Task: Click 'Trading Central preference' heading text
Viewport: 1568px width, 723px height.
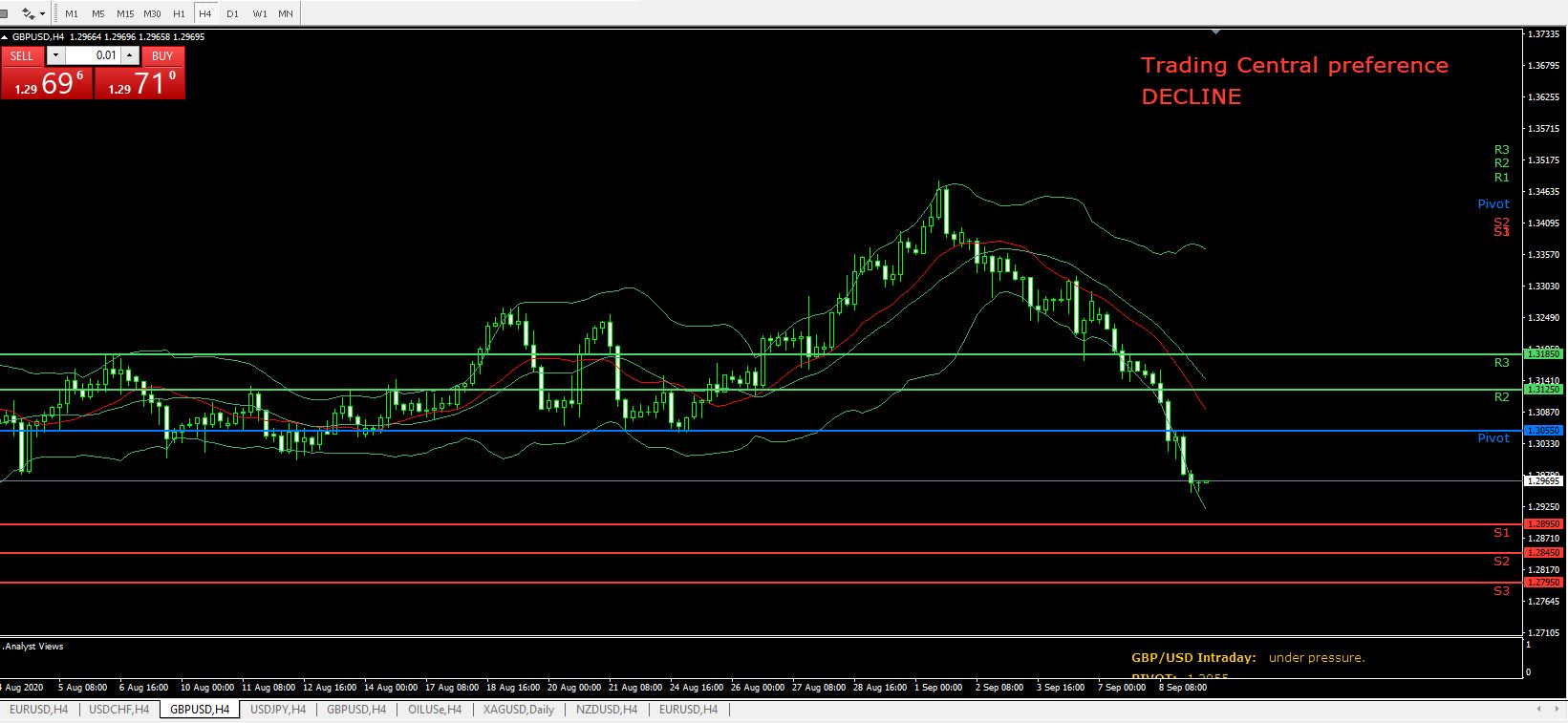Action: (x=1295, y=66)
